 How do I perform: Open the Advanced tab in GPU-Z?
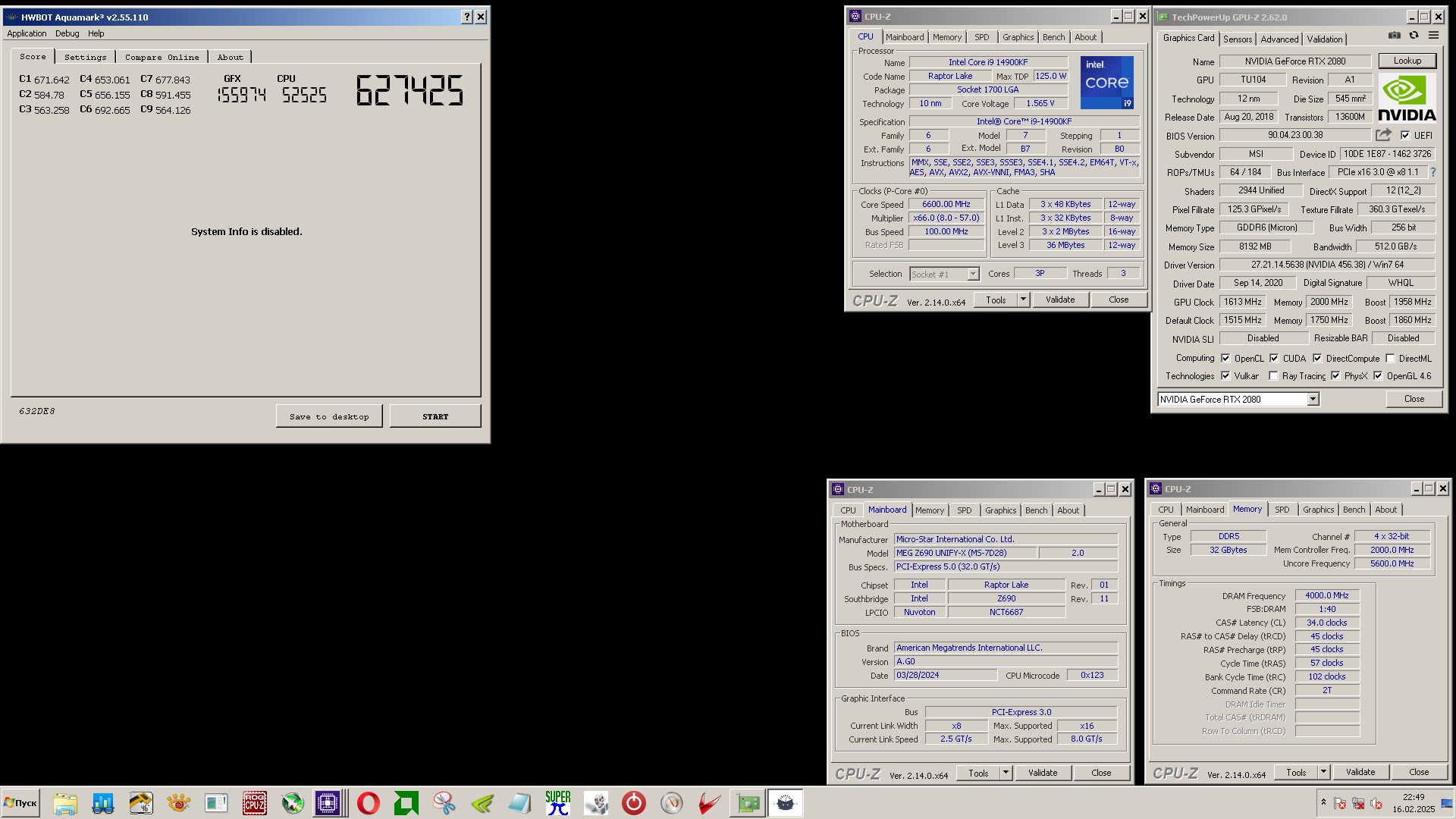1279,39
